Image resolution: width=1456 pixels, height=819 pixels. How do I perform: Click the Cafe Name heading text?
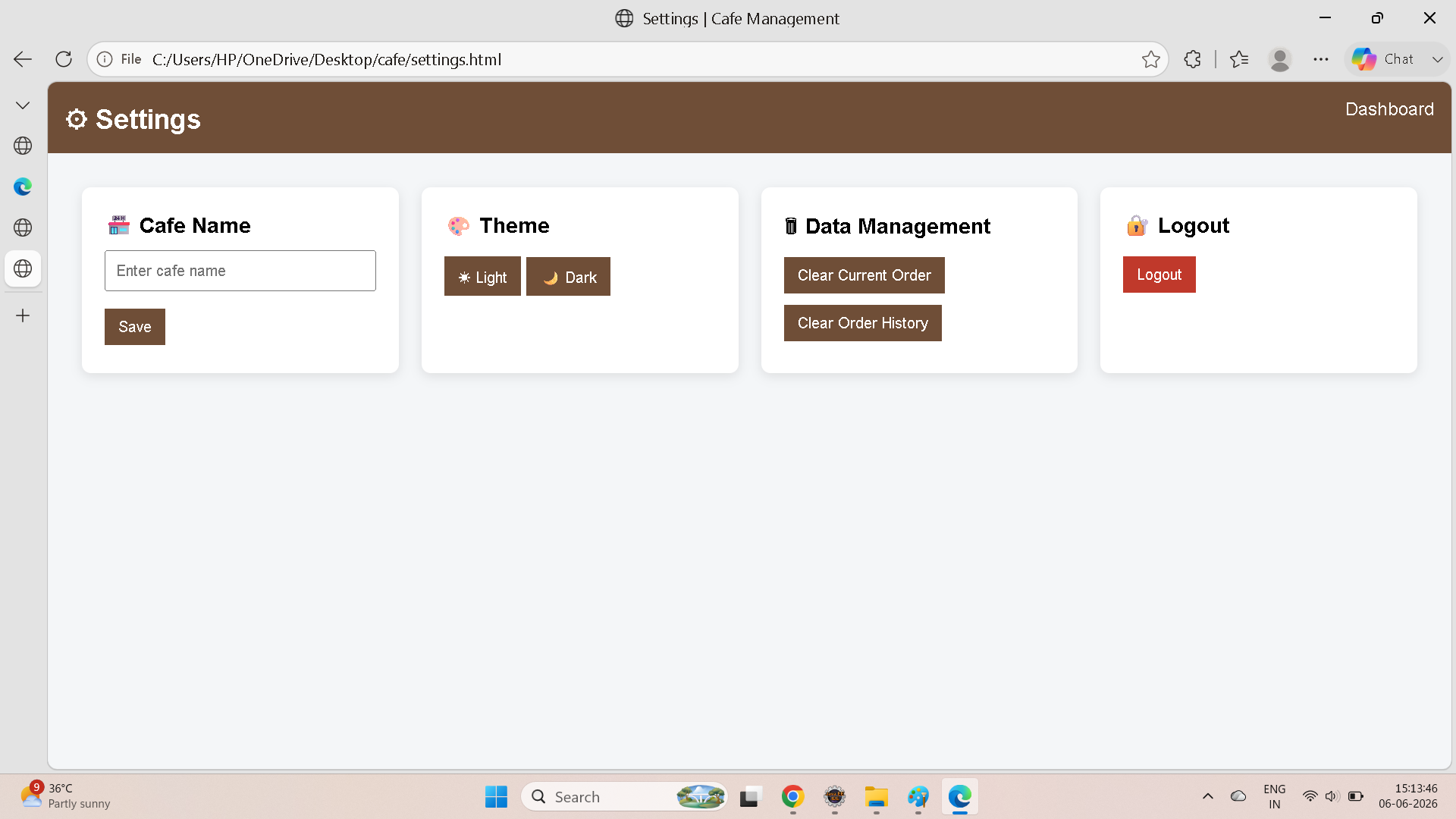[195, 225]
